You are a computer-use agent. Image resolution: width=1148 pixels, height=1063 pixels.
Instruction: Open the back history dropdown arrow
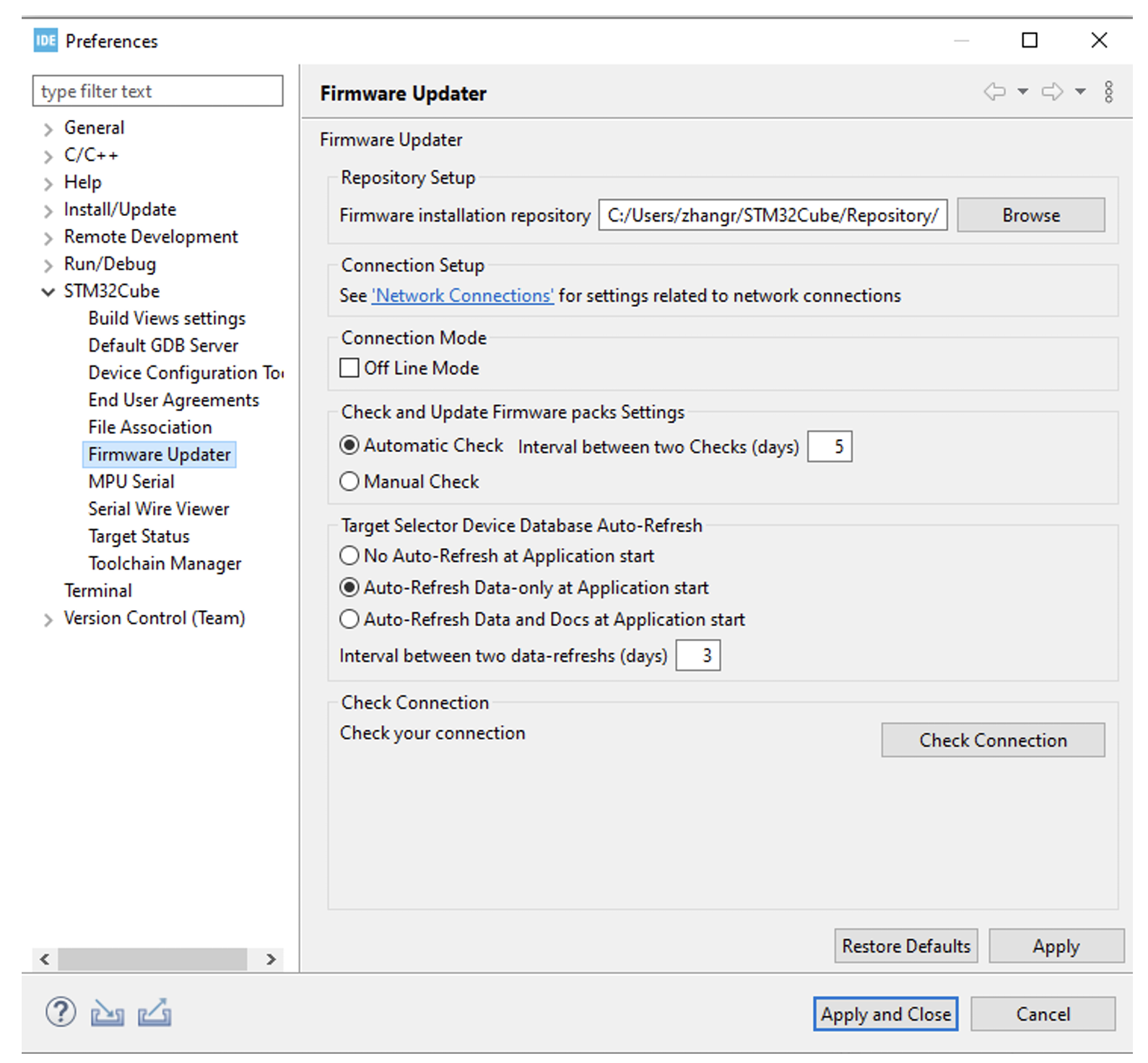point(1022,92)
